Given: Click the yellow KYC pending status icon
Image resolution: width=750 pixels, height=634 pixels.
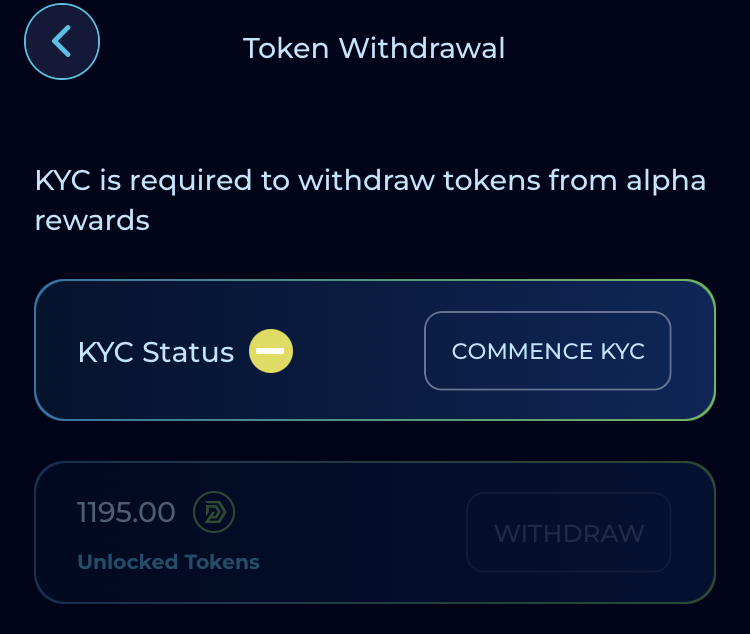Looking at the screenshot, I should [271, 351].
